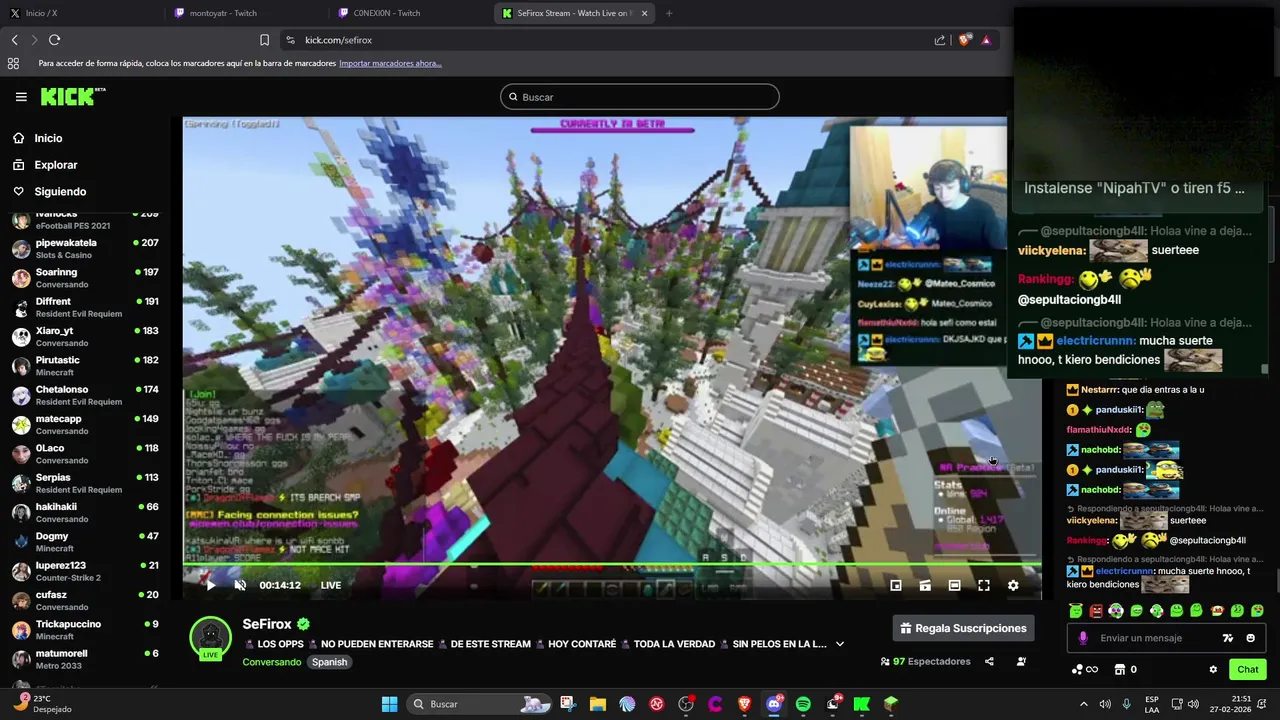This screenshot has width=1280, height=720.
Task: Open the emoji picker in chat
Action: (1251, 638)
